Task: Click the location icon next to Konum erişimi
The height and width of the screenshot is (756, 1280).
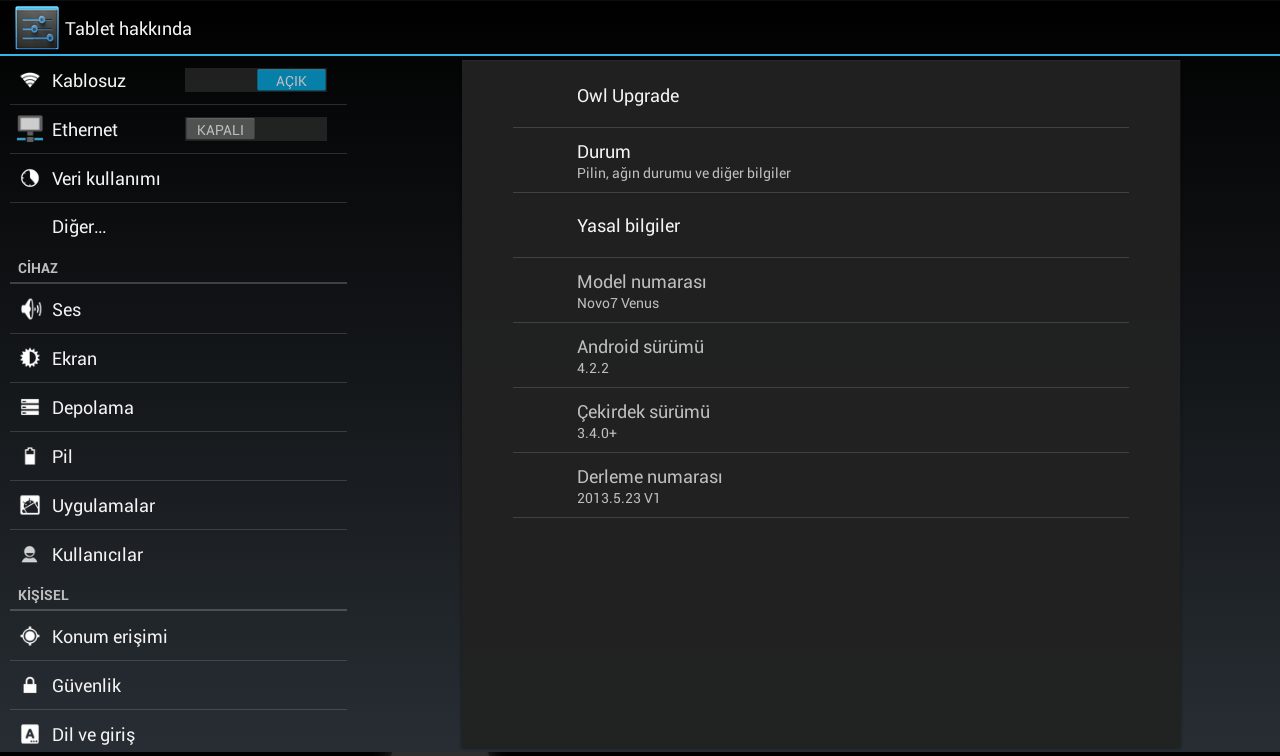Action: click(30, 636)
